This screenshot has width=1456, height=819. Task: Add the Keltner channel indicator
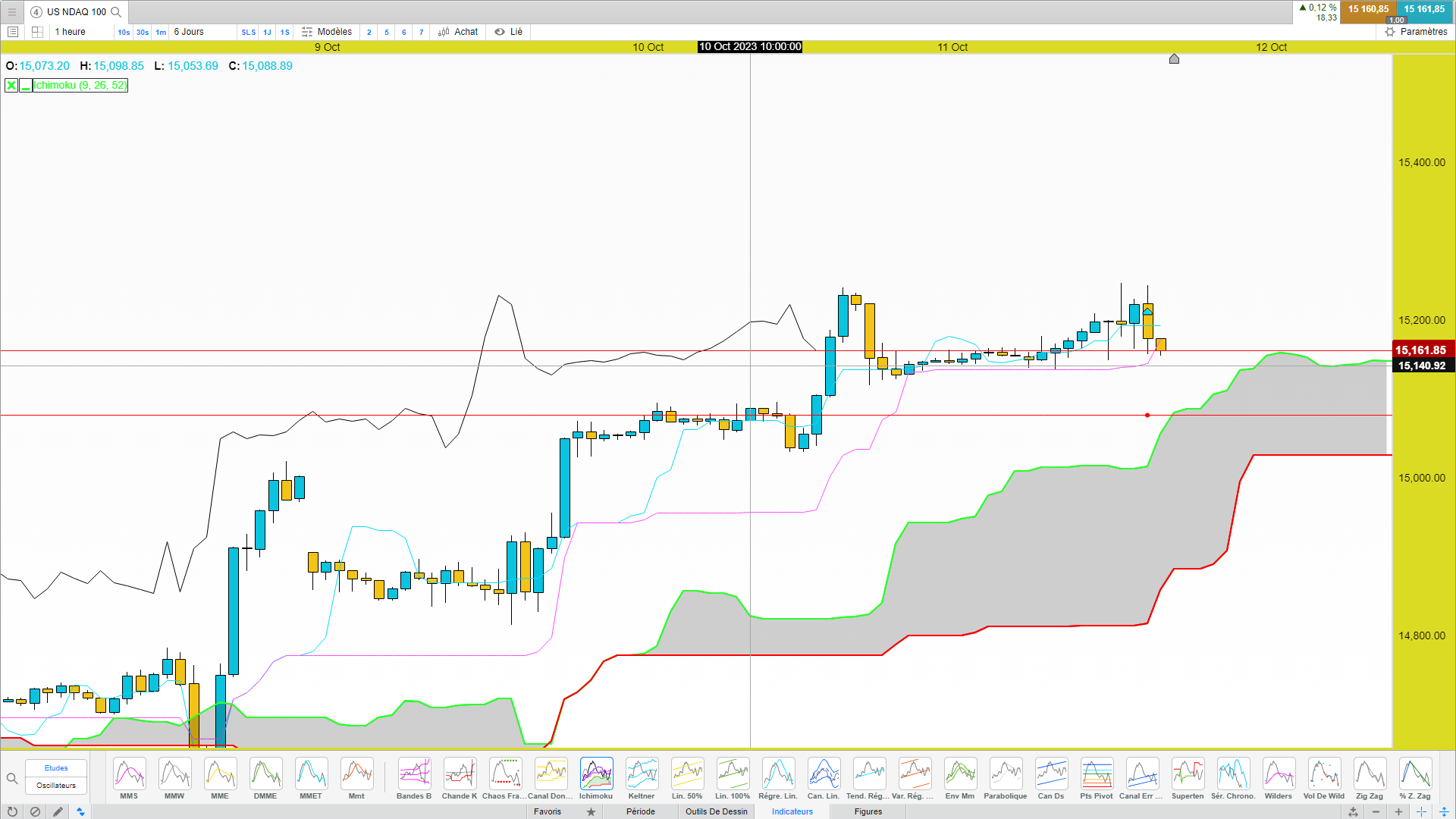642,774
